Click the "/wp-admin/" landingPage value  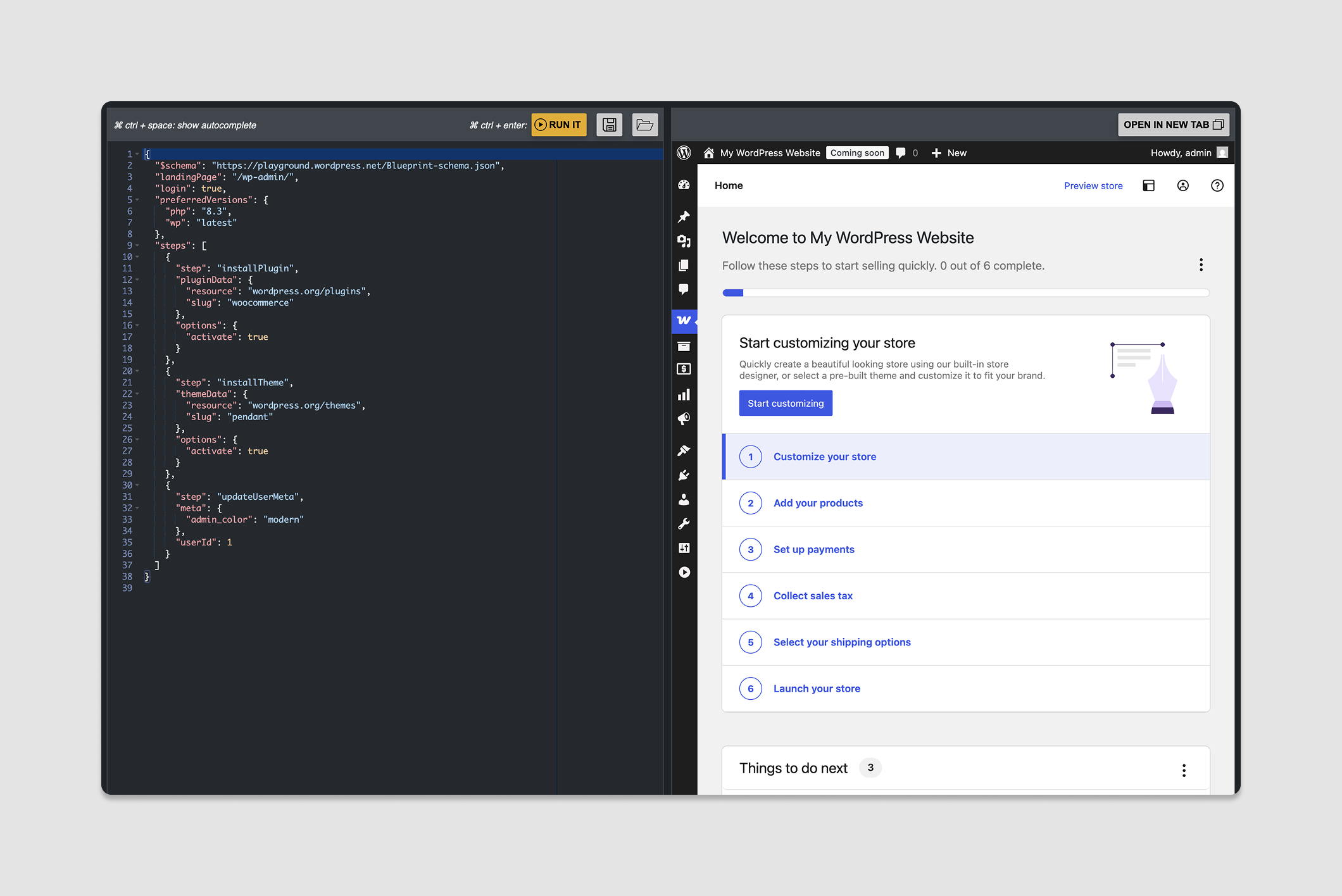coord(263,177)
